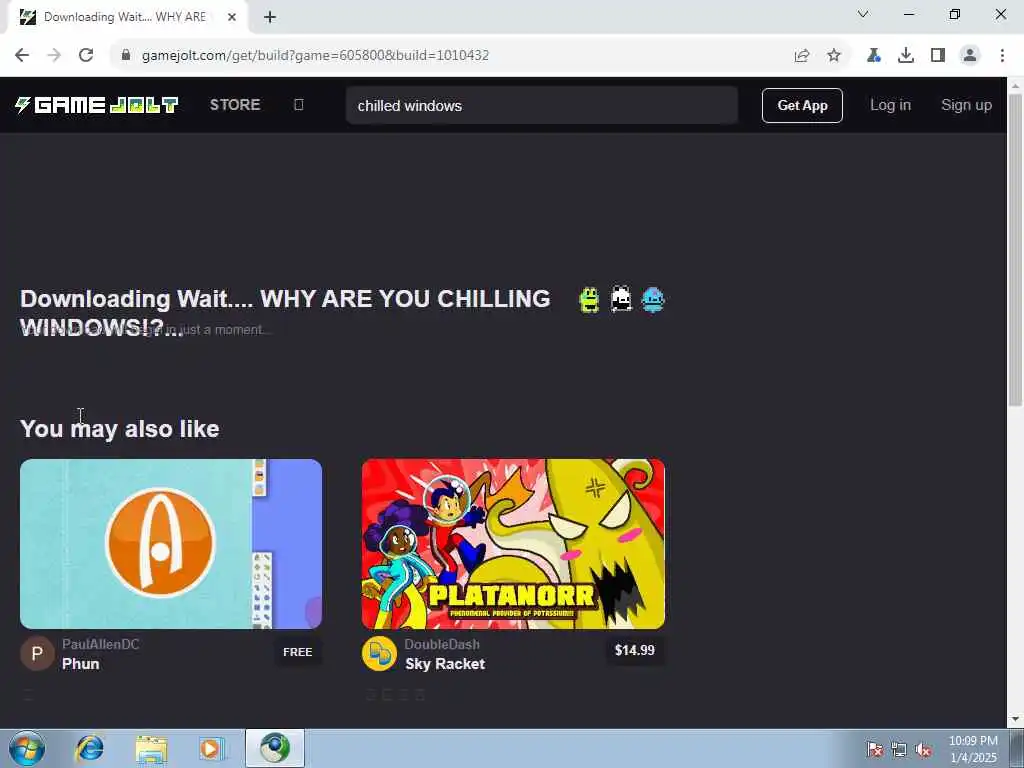Screen dimensions: 1024x768
Task: Open the Sky Racket title link
Action: click(x=445, y=664)
